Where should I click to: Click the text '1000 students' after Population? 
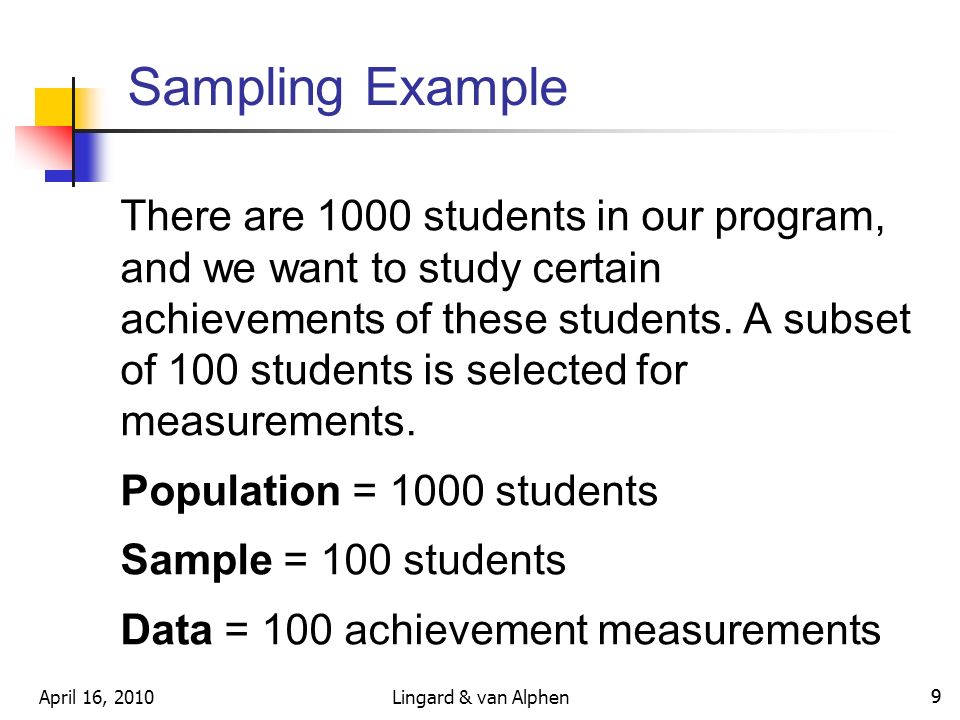pyautogui.click(x=524, y=491)
